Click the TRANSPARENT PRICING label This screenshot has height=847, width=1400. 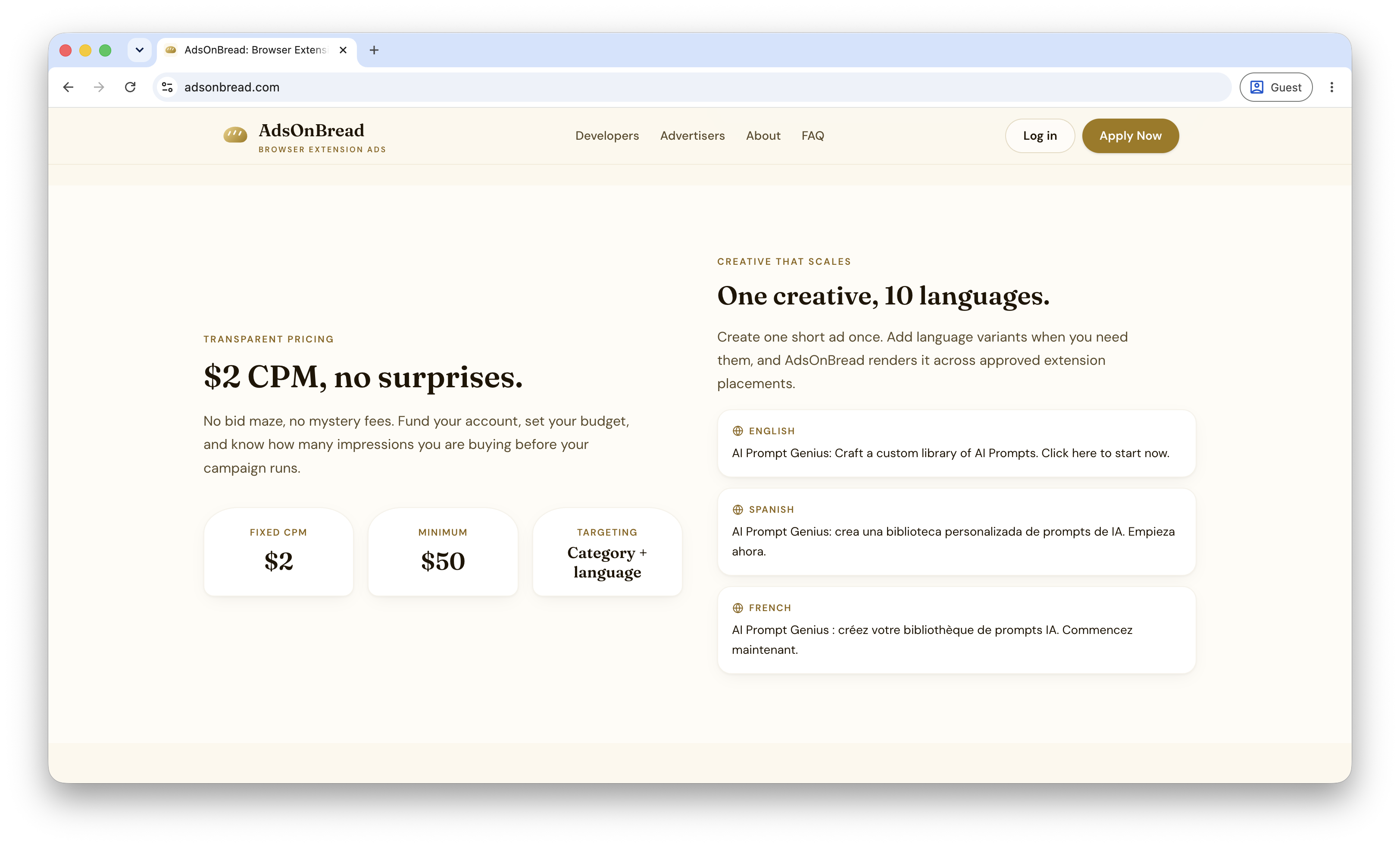tap(269, 339)
